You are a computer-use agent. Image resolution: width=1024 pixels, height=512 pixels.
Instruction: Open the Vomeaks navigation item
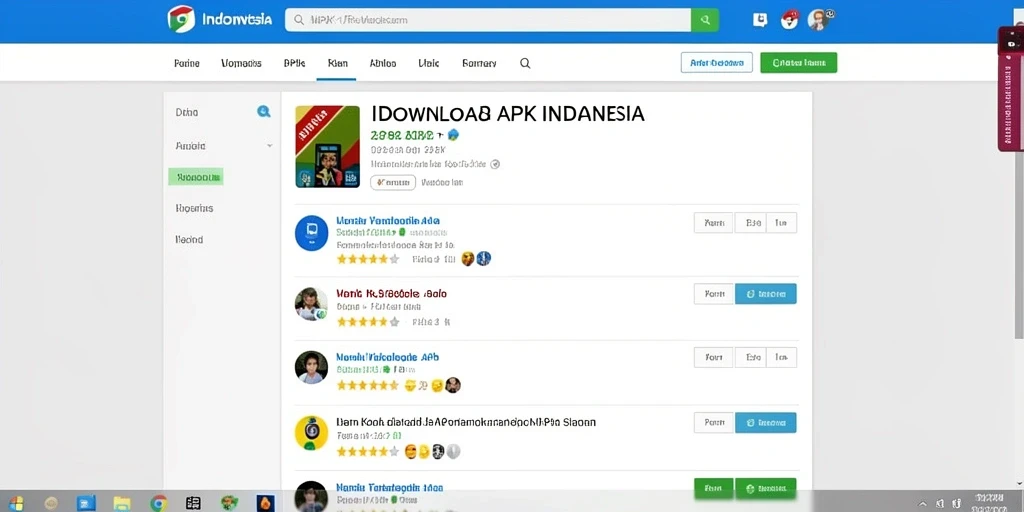coord(241,63)
